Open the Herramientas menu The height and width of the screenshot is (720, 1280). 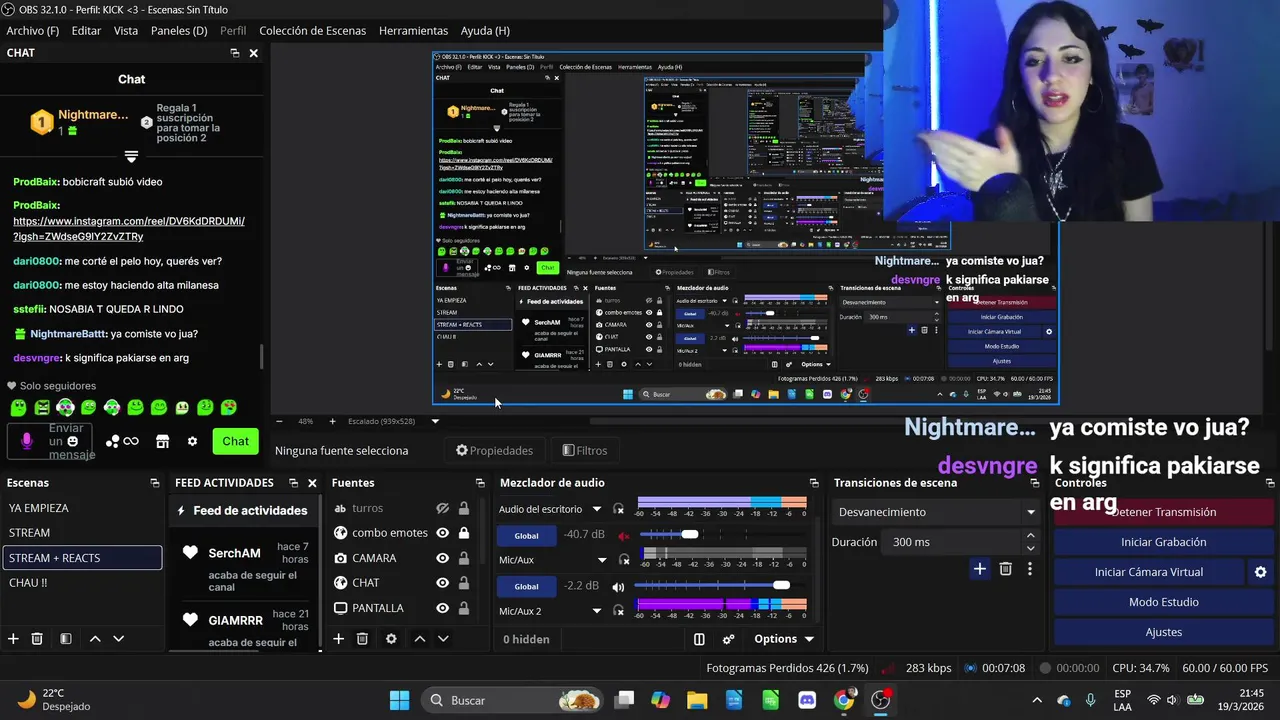pos(413,31)
